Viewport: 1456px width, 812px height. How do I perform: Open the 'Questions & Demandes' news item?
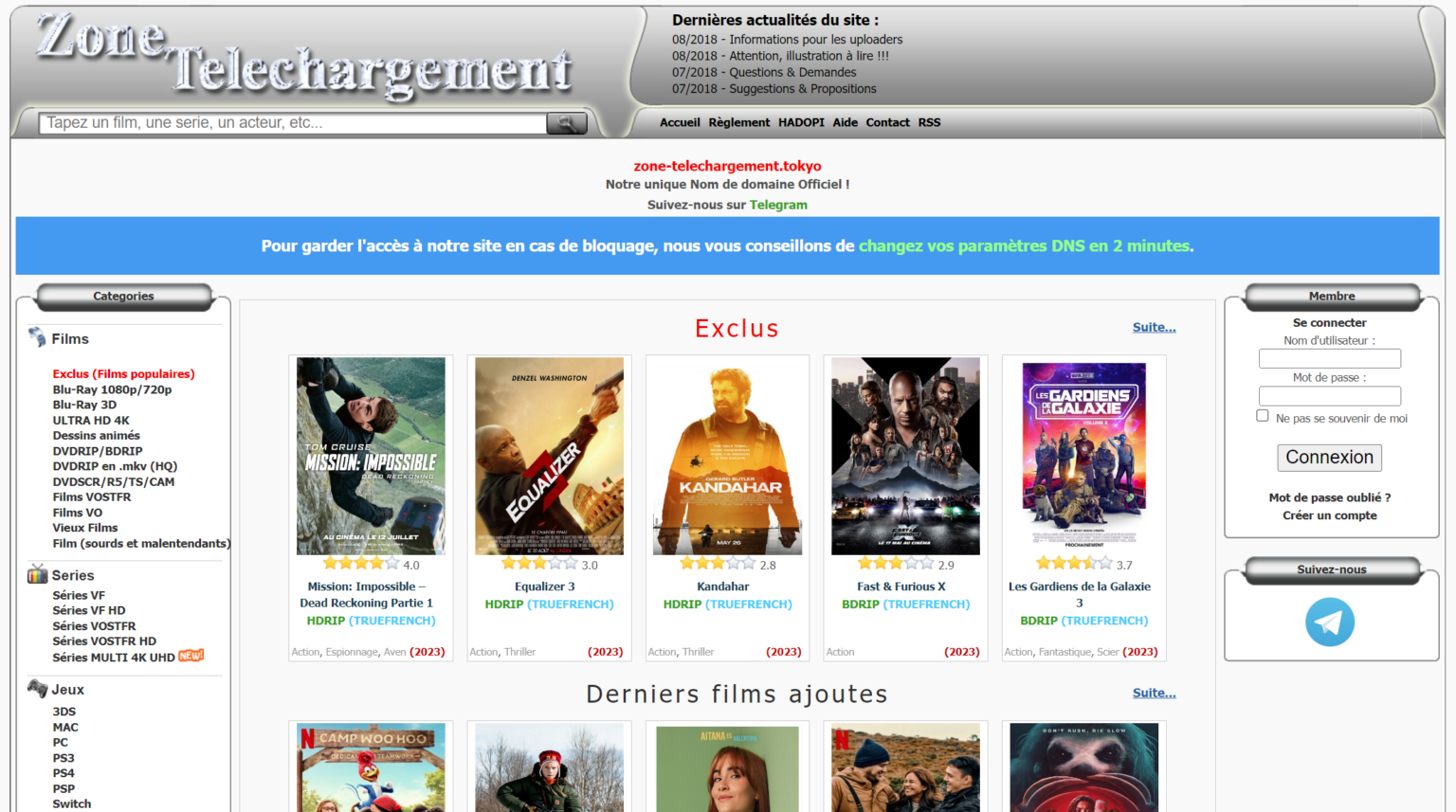click(x=792, y=72)
